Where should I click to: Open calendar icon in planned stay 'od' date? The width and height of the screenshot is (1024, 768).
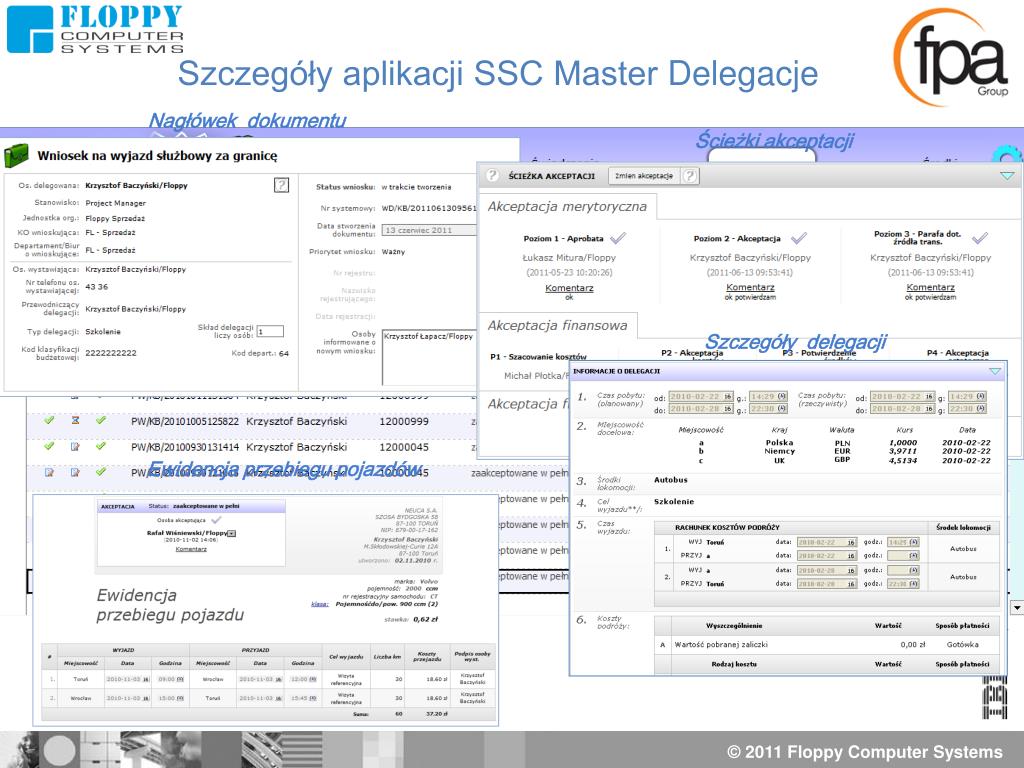[728, 396]
